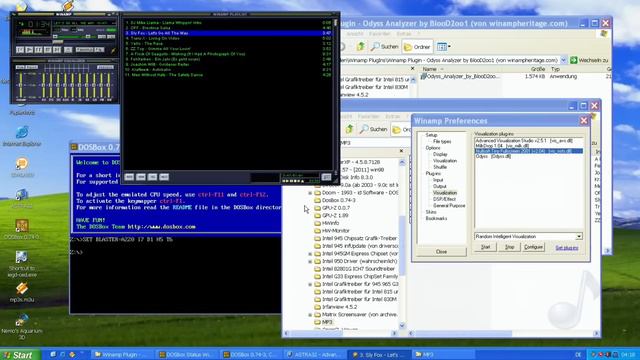Close folder pane in Odyss explorer window
The image size is (640, 360).
point(412,69)
